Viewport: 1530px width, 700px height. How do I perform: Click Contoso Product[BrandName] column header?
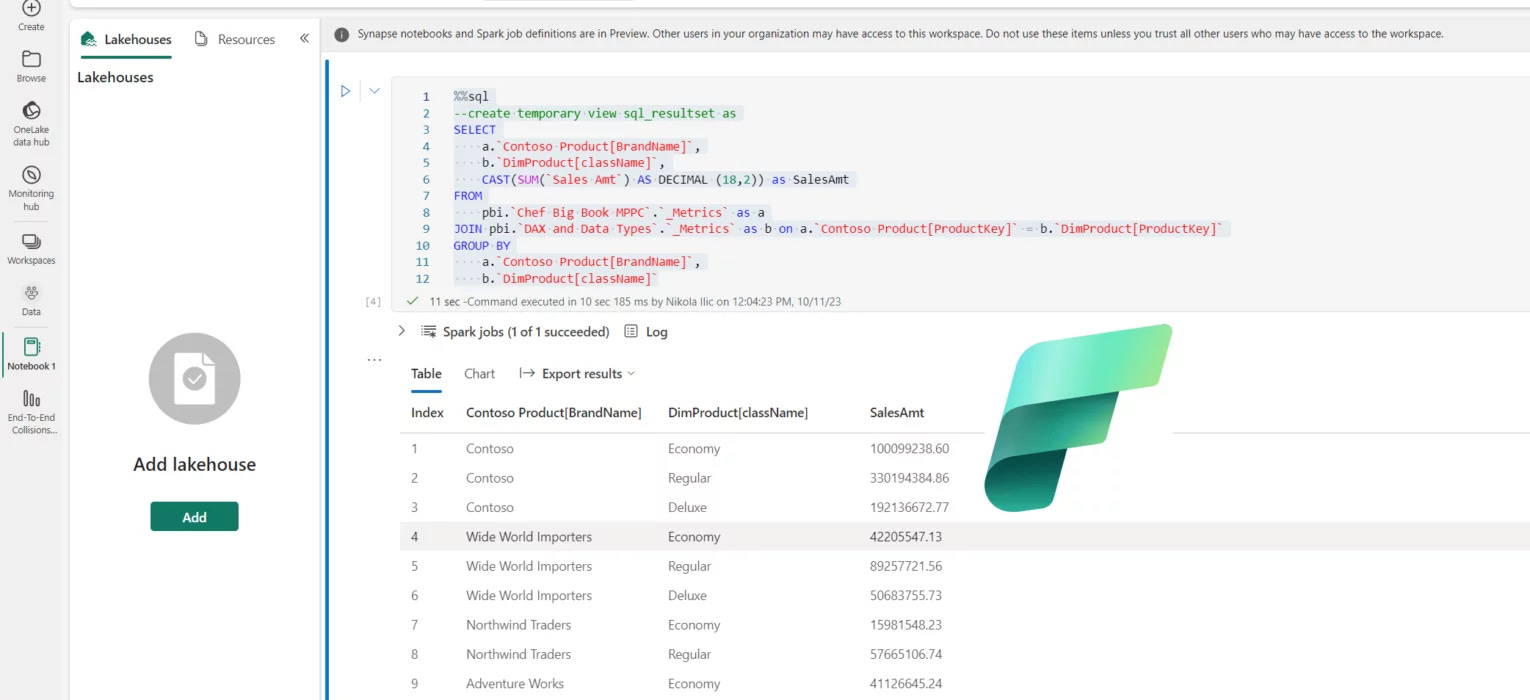point(553,412)
